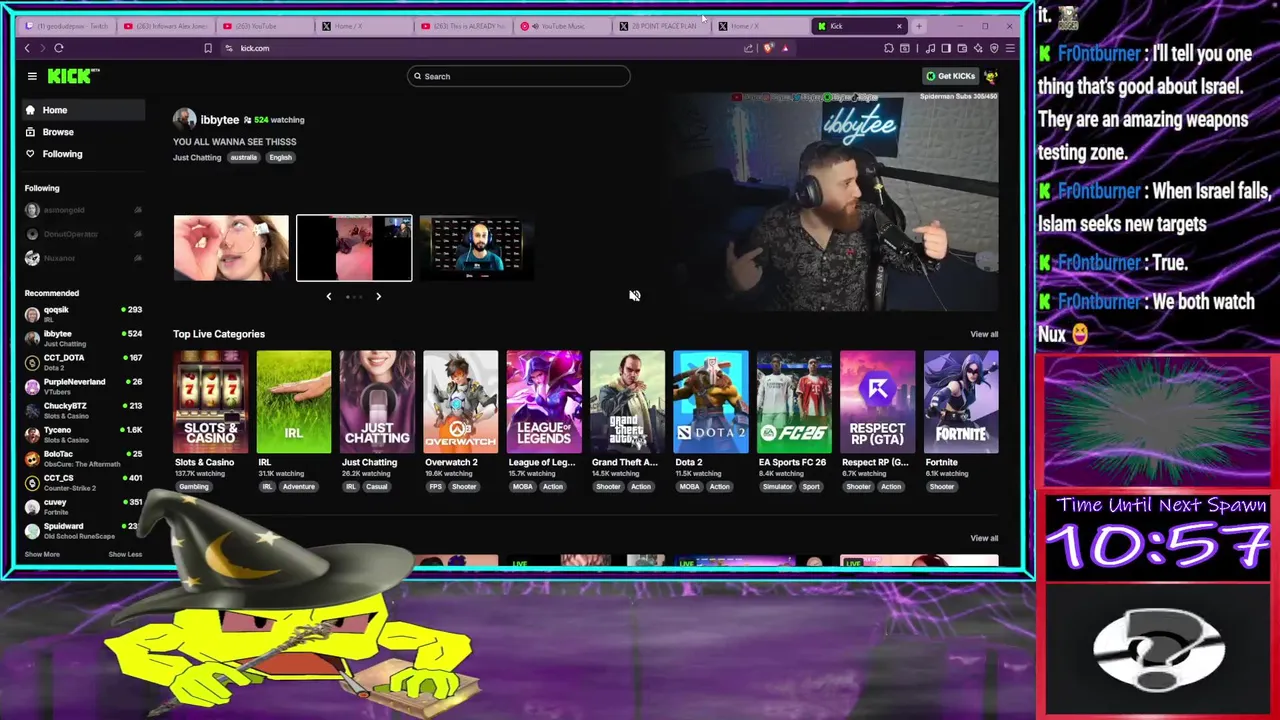
Task: Open Following in sidebar
Action: [84, 154]
